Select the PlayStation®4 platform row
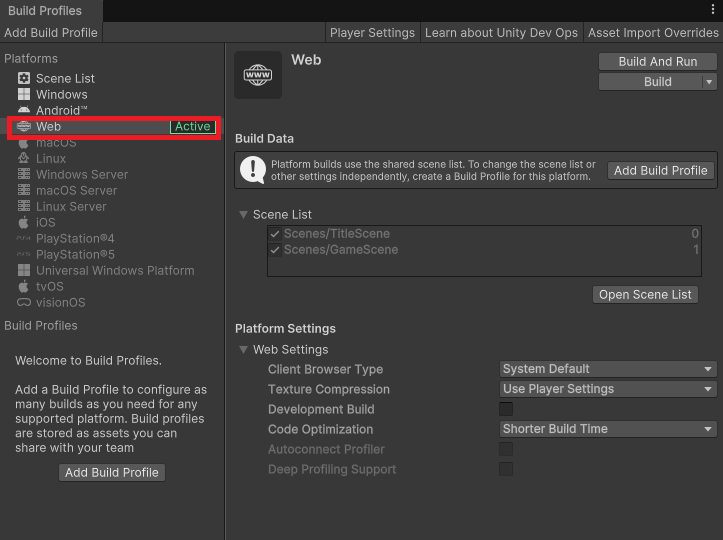 coord(112,238)
